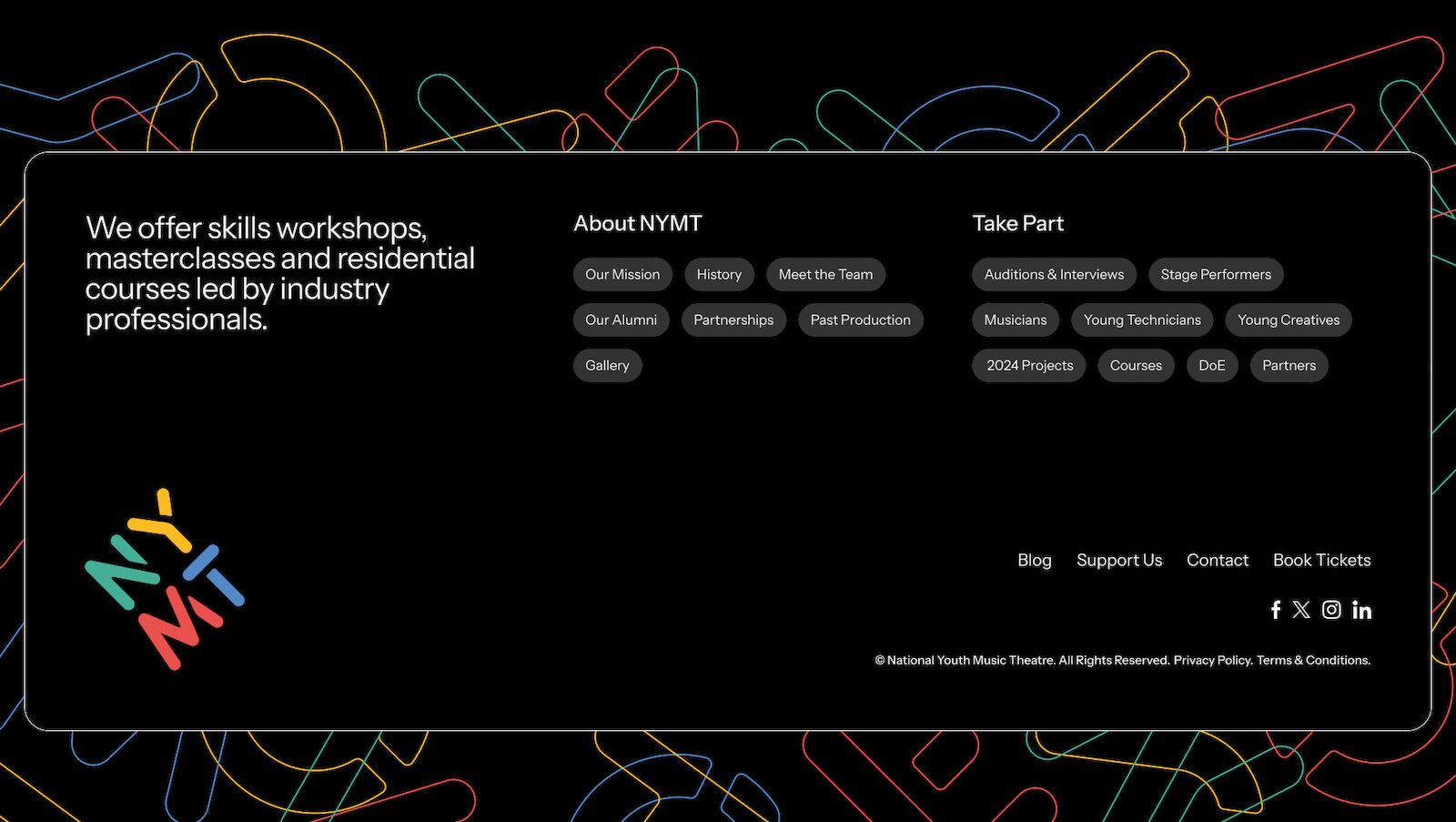Open the X (Twitter) social icon
1456x822 pixels.
pyautogui.click(x=1301, y=610)
